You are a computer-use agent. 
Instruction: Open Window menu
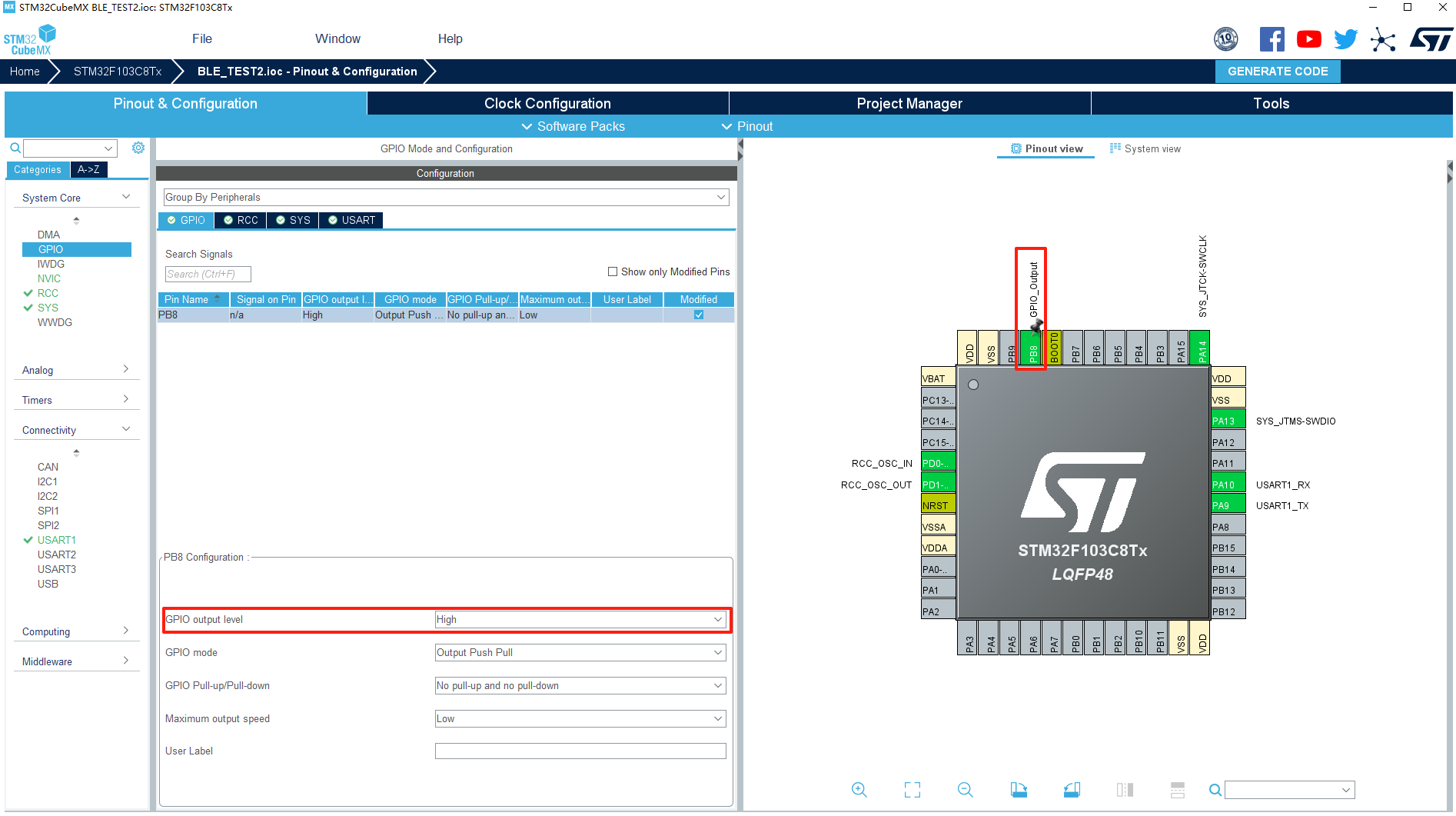coord(337,38)
